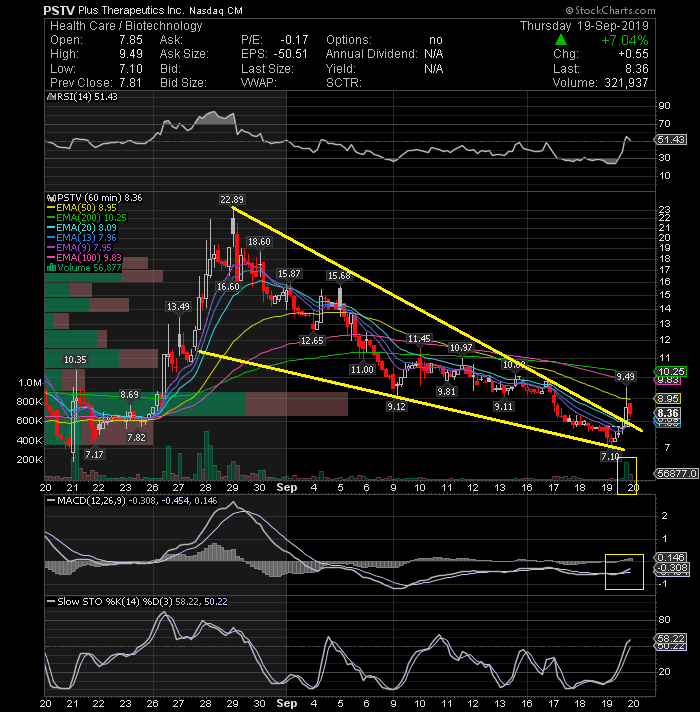The width and height of the screenshot is (700, 712).
Task: Click the 9.12 price label on chart
Action: [396, 406]
